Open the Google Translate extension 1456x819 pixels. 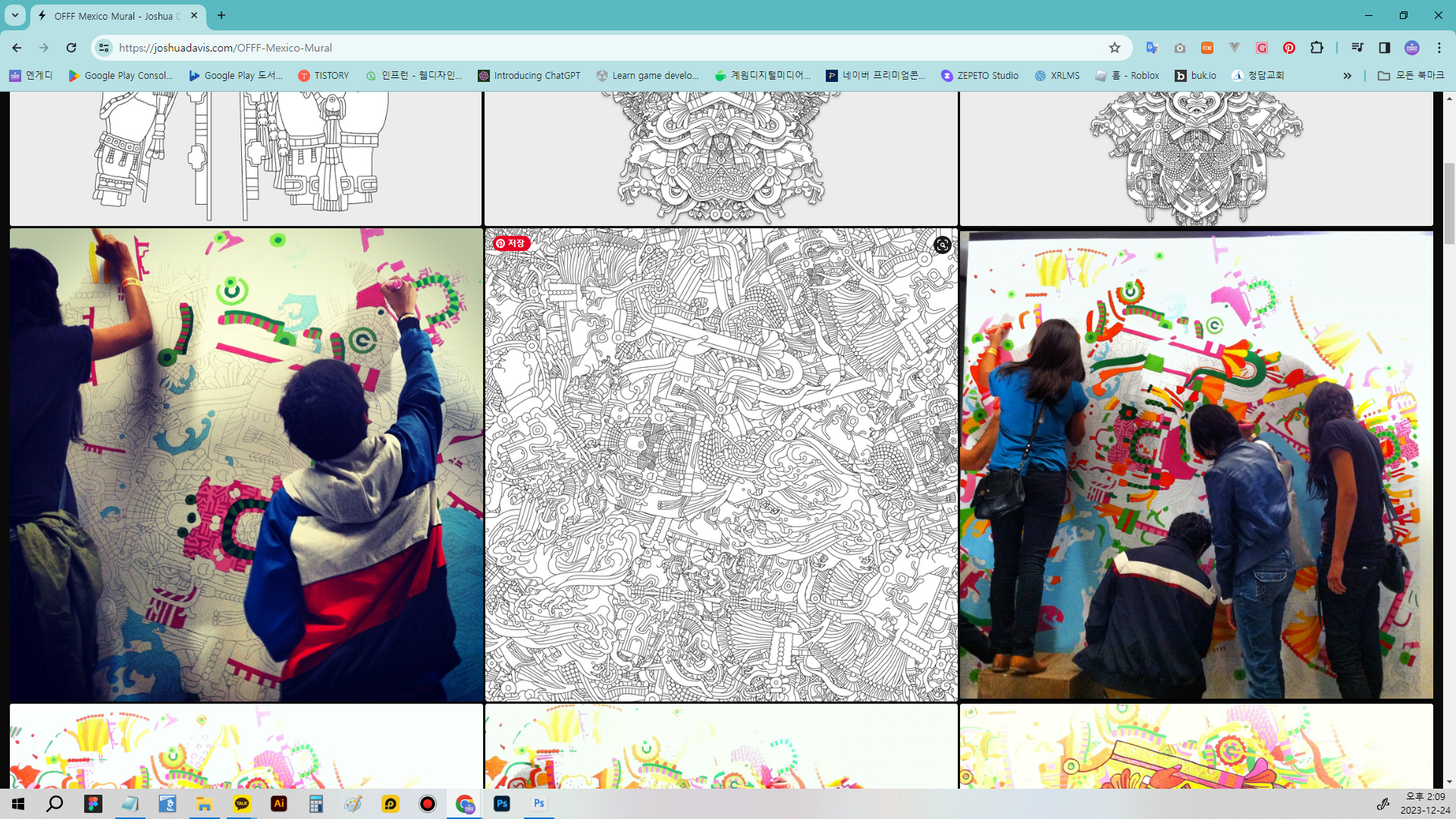(1152, 48)
